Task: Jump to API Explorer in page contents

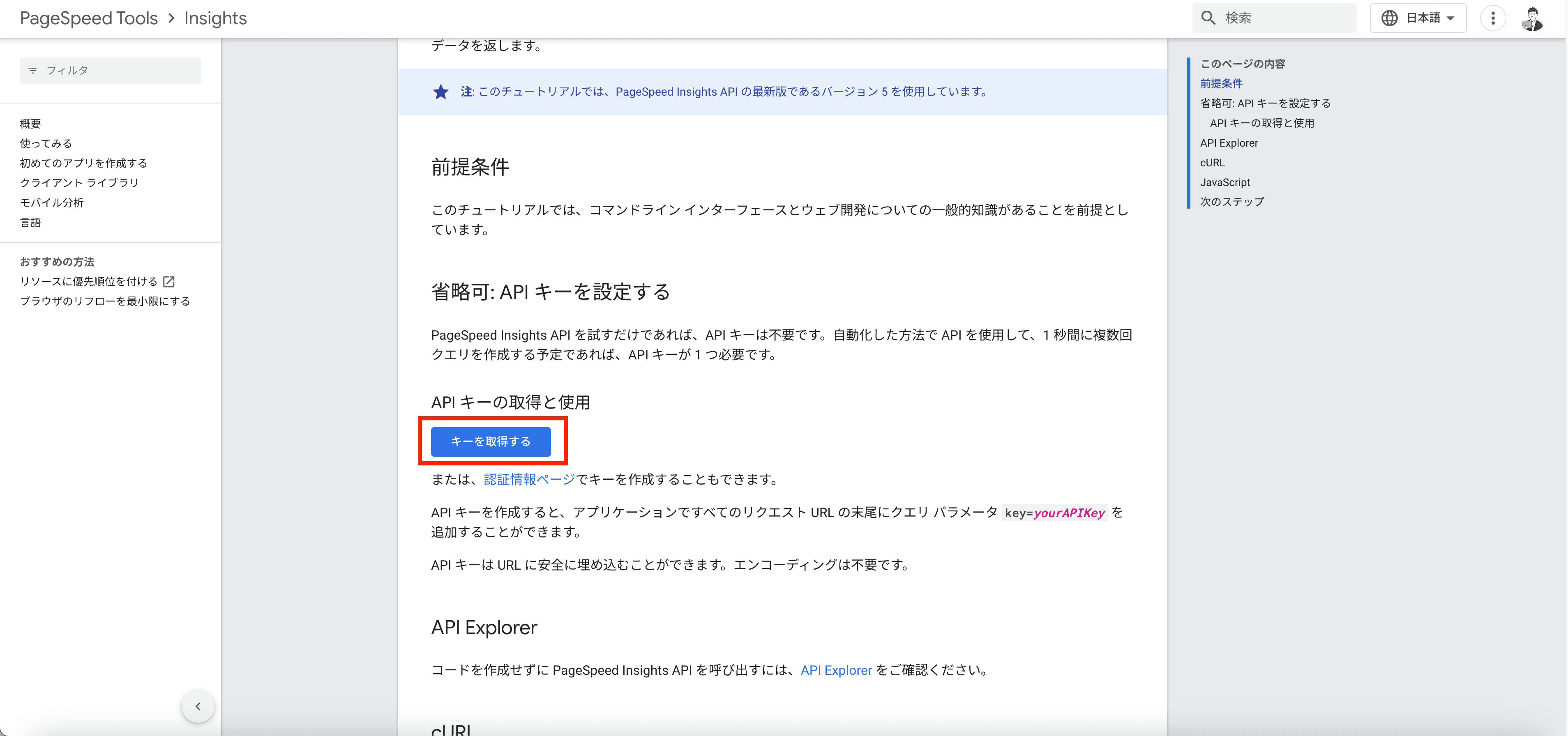Action: (x=1228, y=143)
